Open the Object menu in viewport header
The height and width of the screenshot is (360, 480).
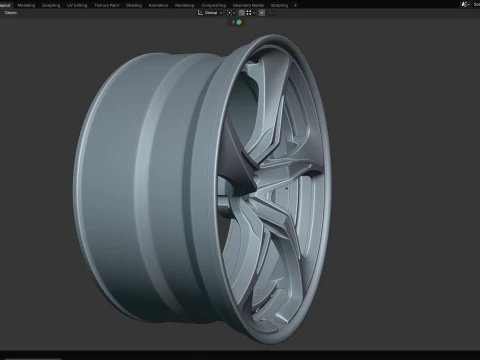tap(11, 13)
